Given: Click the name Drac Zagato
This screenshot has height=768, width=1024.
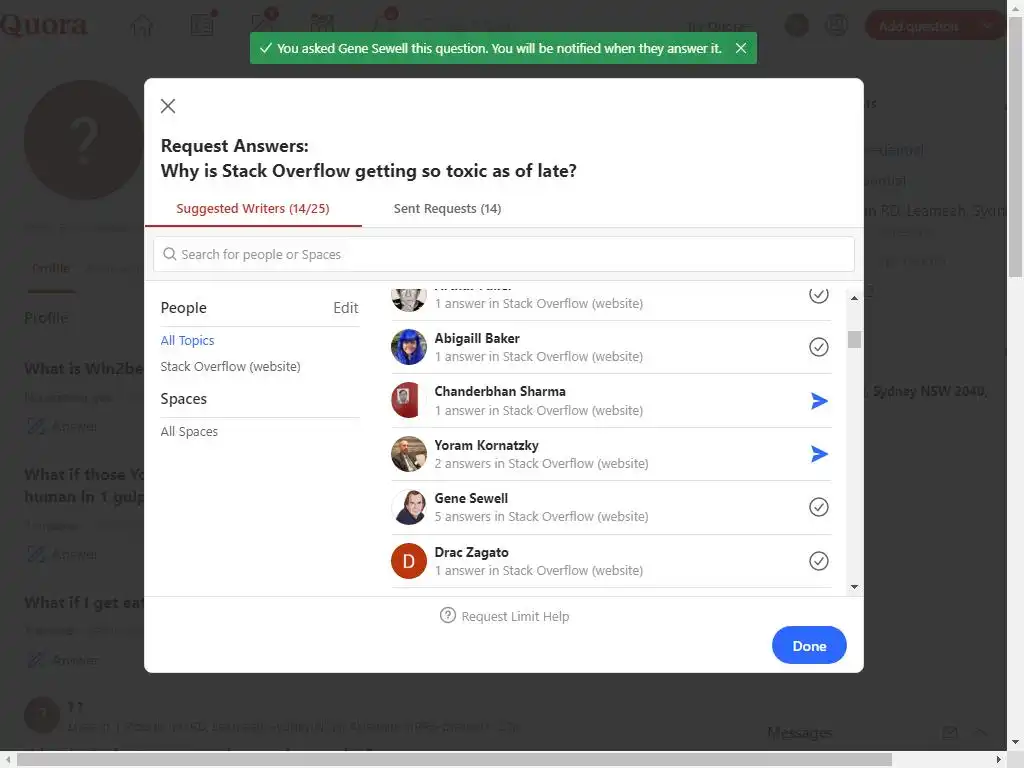Looking at the screenshot, I should click(472, 552).
